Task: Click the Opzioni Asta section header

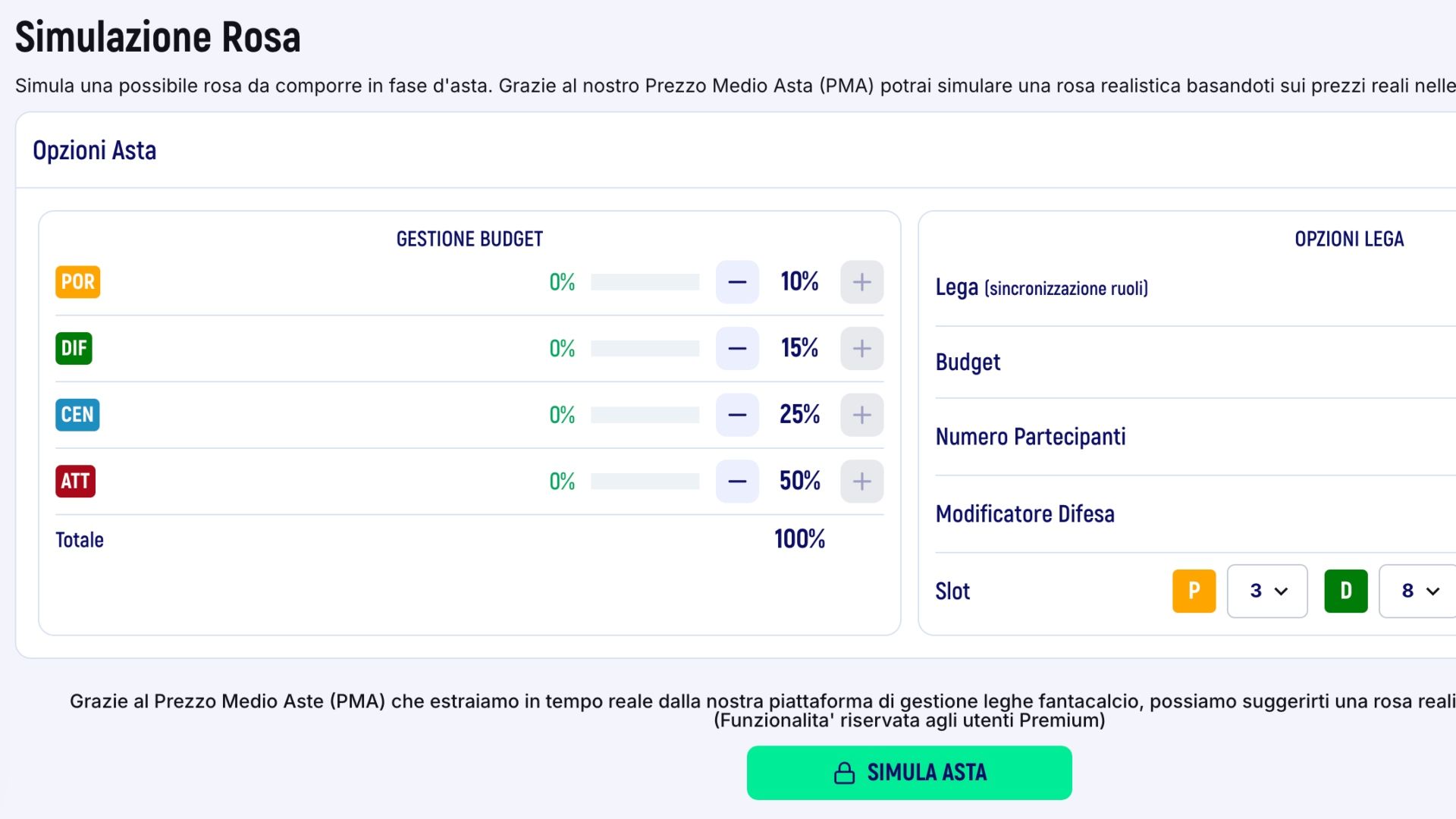Action: pos(95,151)
